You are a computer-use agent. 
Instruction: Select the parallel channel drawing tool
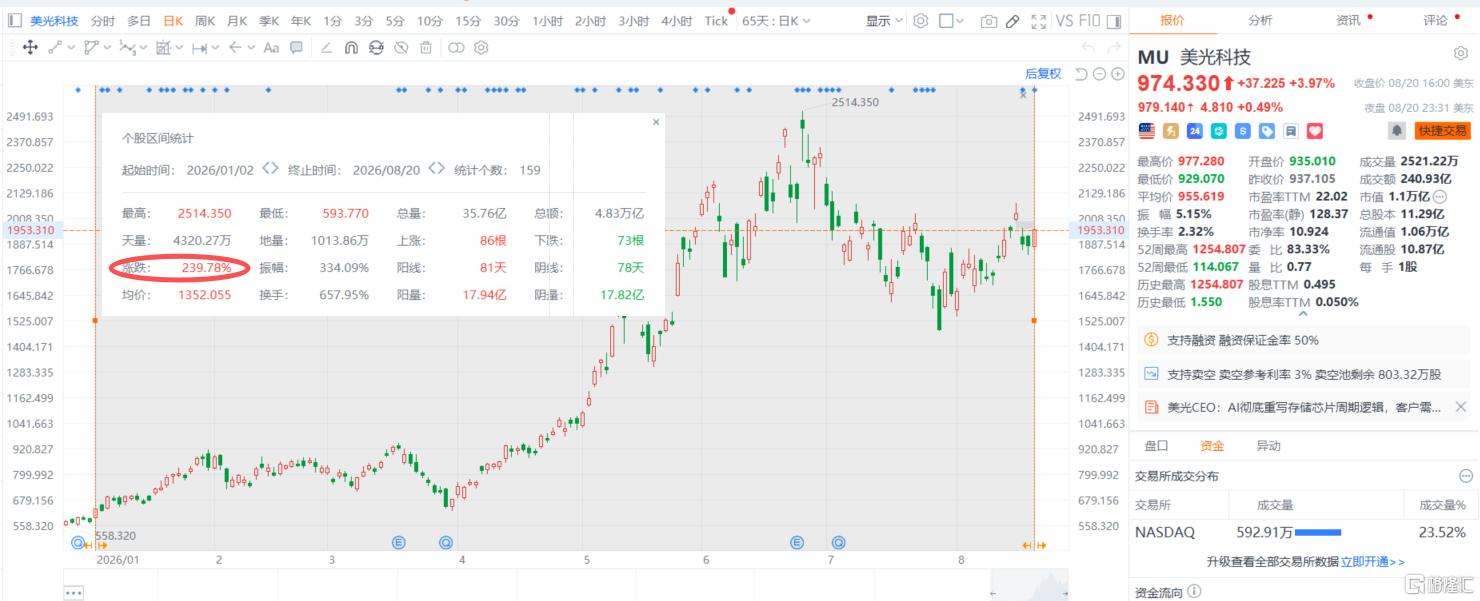[x=92, y=47]
